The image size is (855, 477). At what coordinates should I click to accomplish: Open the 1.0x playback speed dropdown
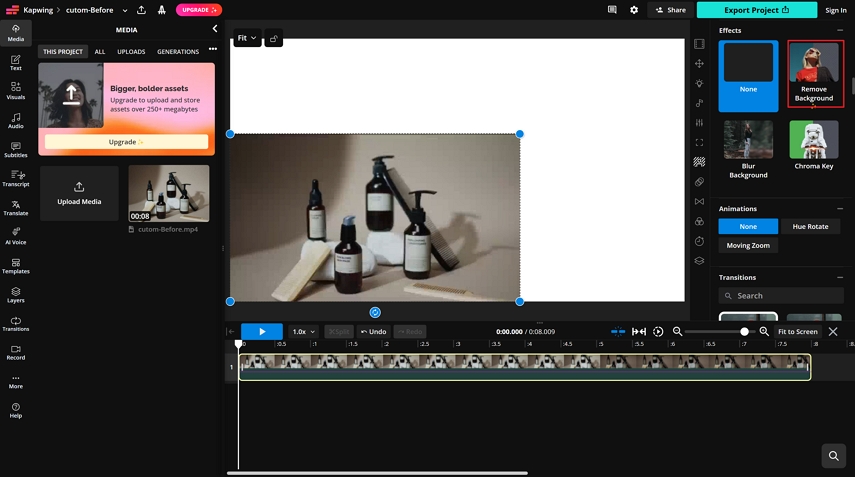(303, 331)
